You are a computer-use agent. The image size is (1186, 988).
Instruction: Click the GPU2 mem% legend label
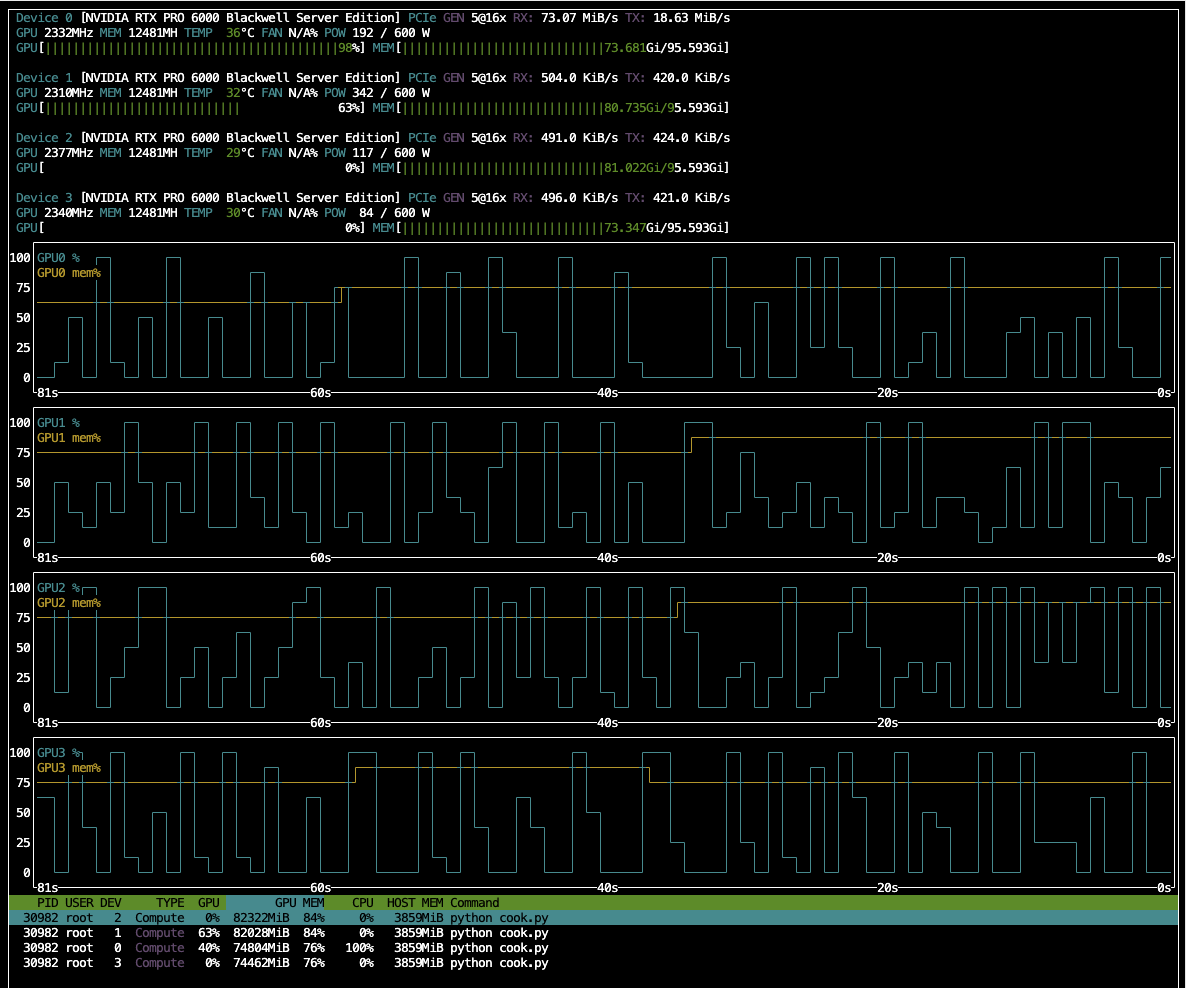click(69, 603)
